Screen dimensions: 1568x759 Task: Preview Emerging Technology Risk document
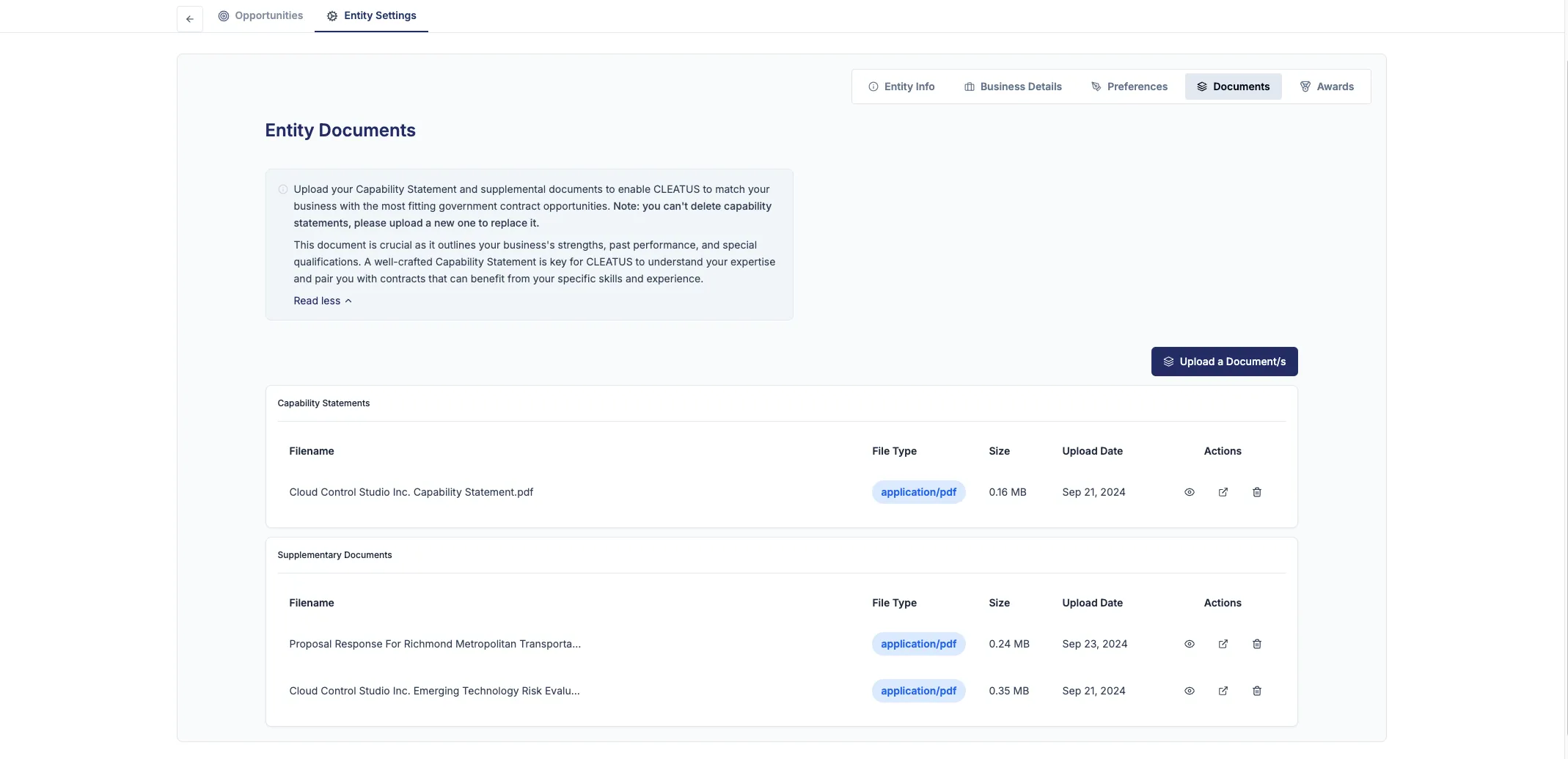pyautogui.click(x=1190, y=691)
